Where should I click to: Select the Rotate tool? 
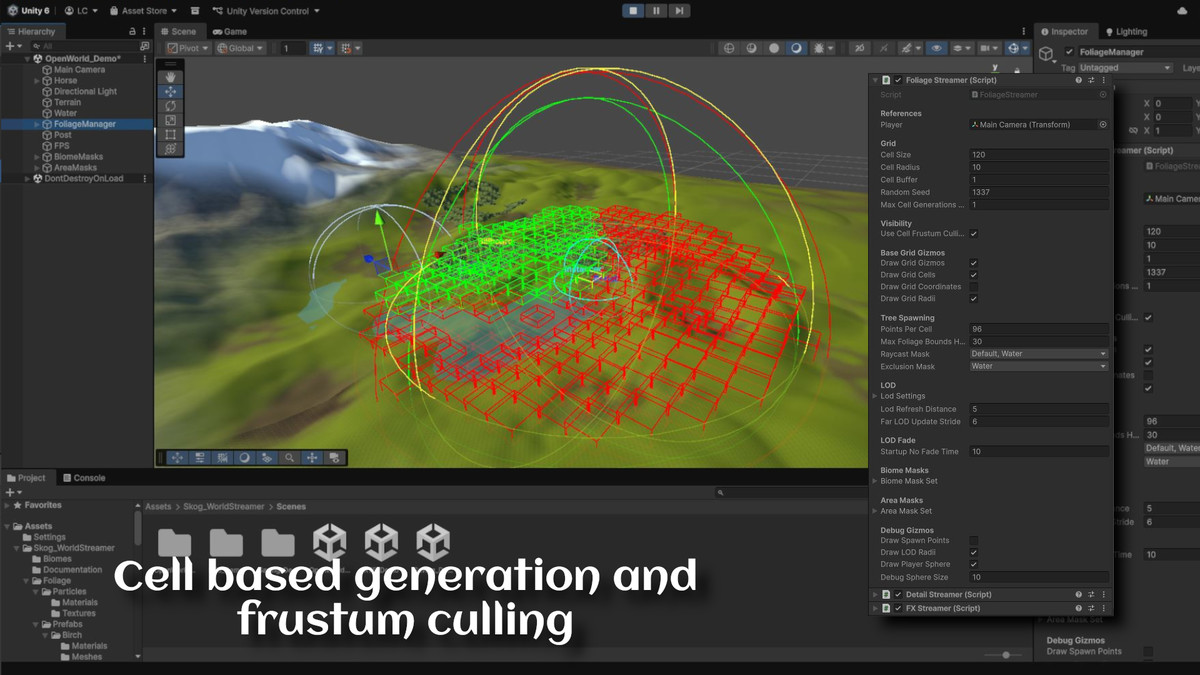point(170,105)
